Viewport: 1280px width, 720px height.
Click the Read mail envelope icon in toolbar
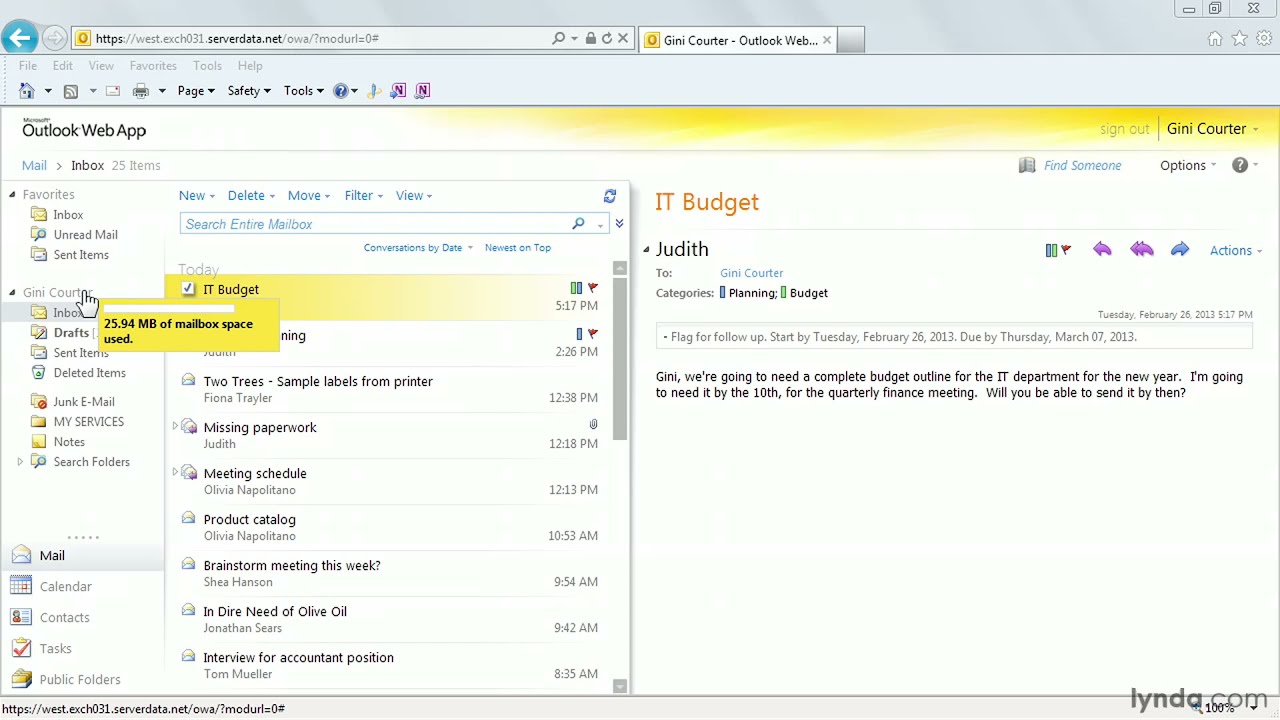(x=113, y=91)
